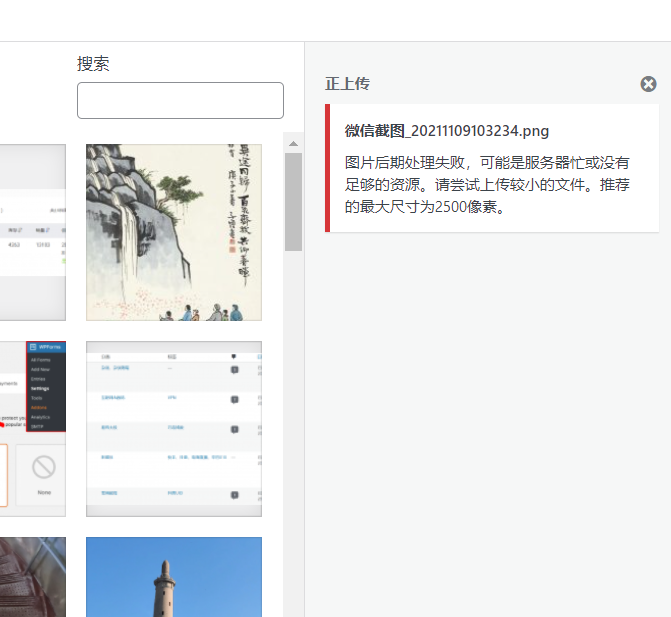Image resolution: width=671 pixels, height=617 pixels.
Task: Select the WPForms settings screenshot thumbnail
Action: (32, 428)
